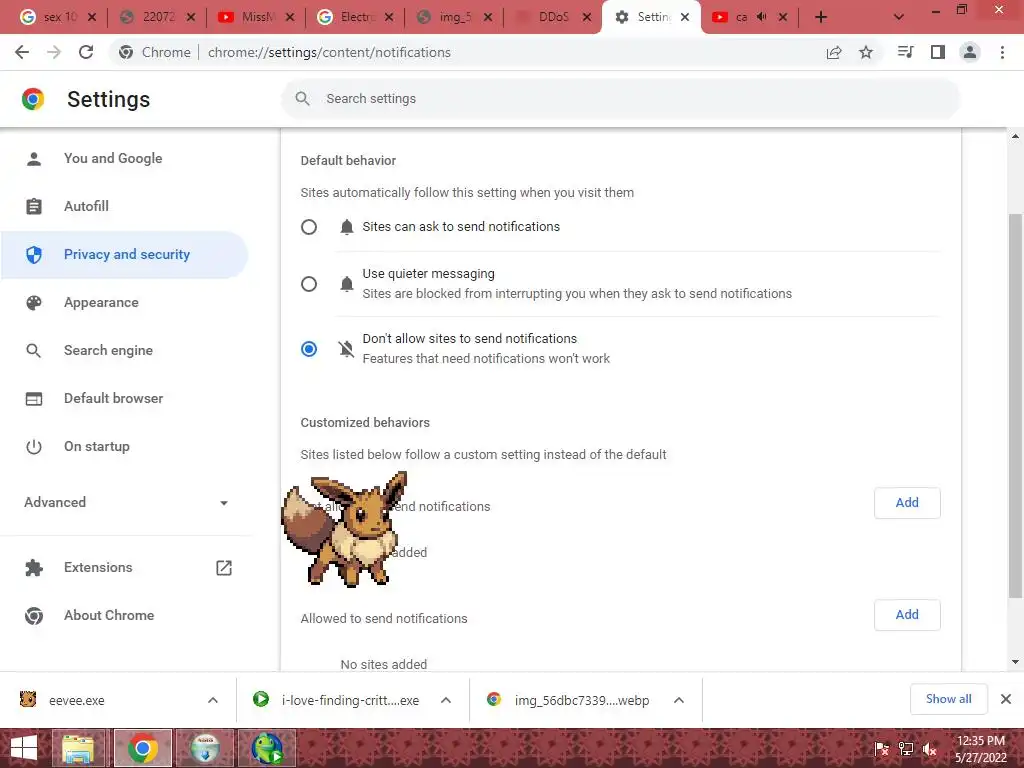Open the taskbar clock showing 12:35 PM
Image resolution: width=1024 pixels, height=768 pixels.
[981, 748]
